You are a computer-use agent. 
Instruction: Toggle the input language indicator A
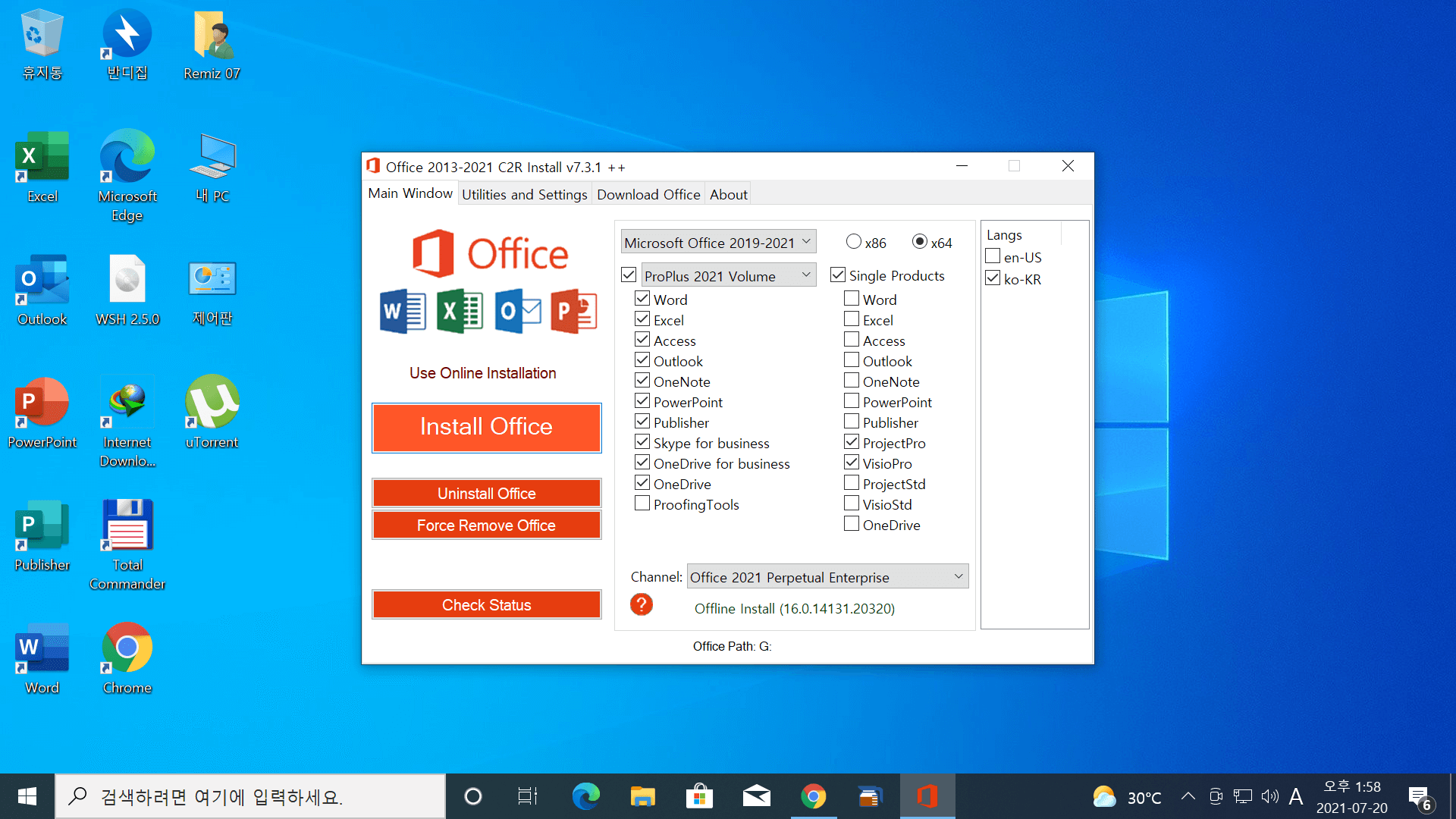pos(1296,796)
